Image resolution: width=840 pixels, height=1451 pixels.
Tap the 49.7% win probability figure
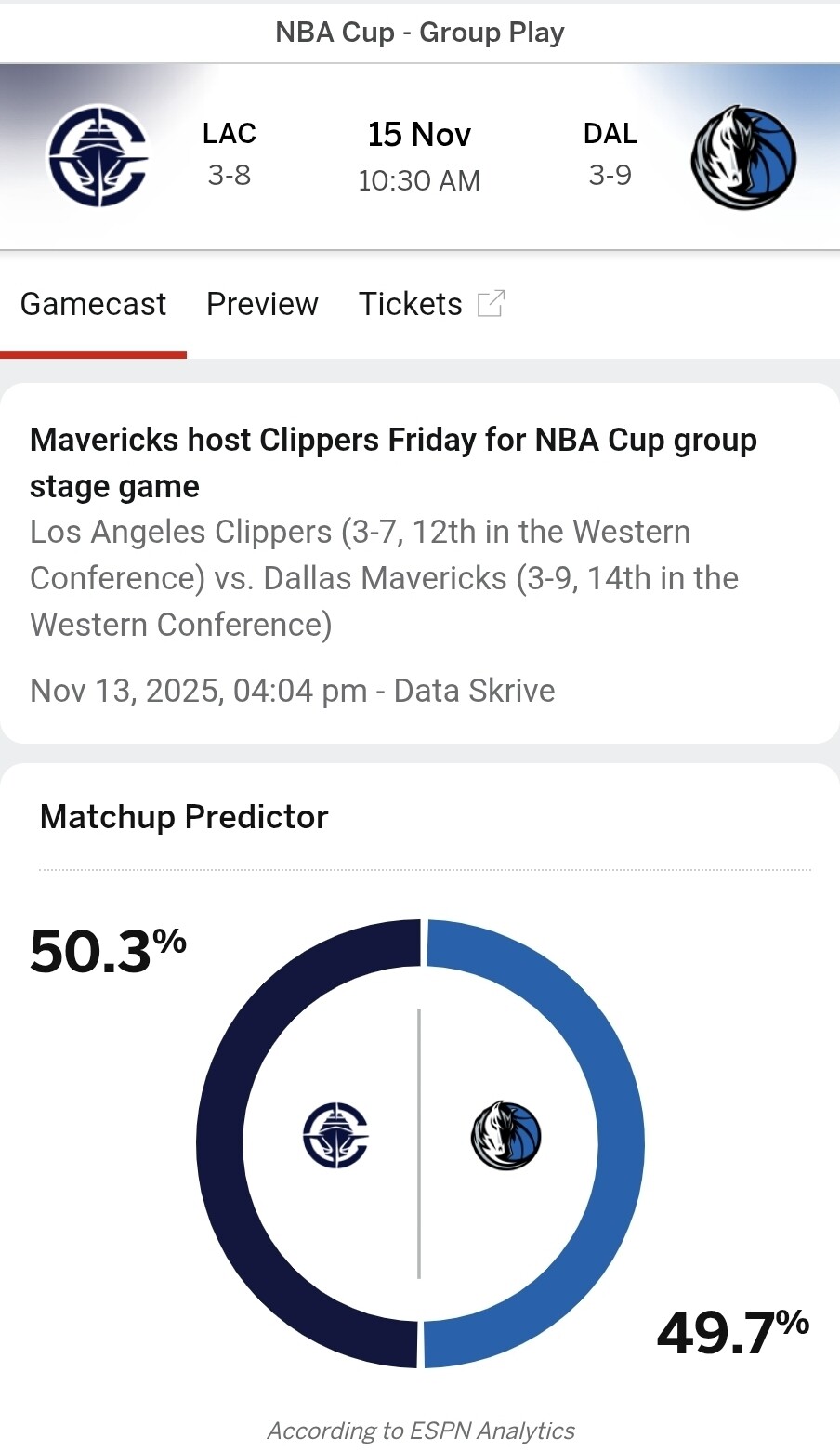coord(732,1331)
